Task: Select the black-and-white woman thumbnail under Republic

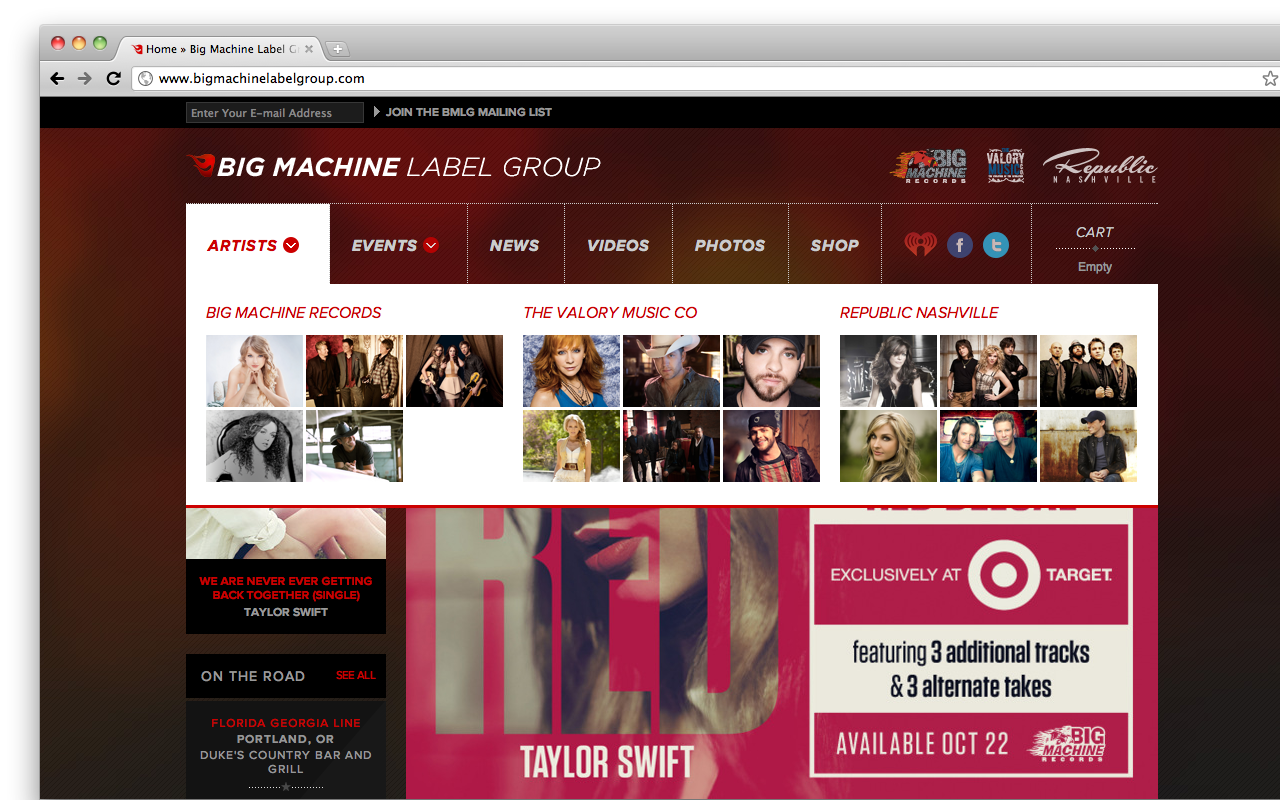Action: [x=888, y=371]
